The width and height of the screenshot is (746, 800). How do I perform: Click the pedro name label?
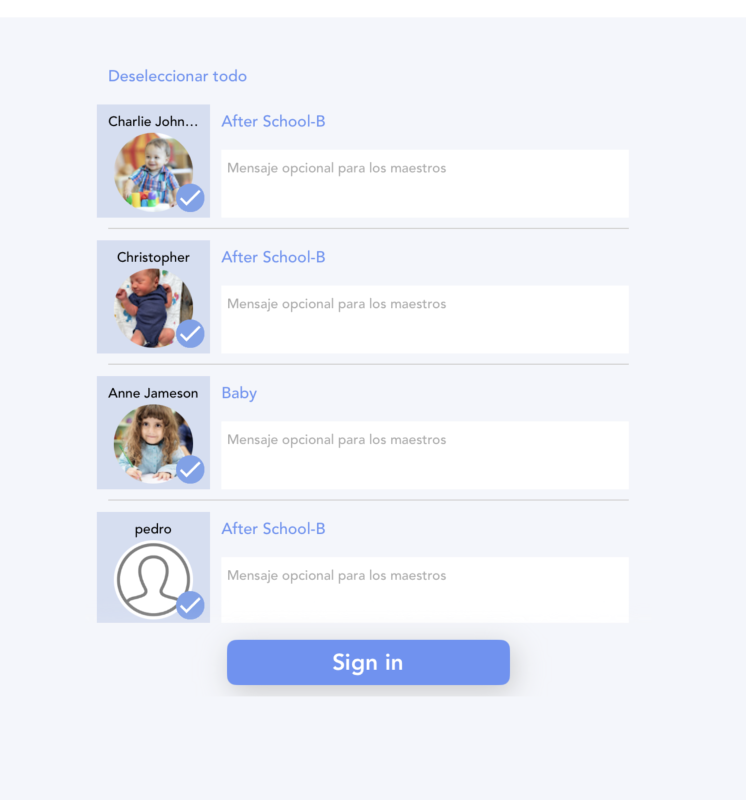point(153,529)
